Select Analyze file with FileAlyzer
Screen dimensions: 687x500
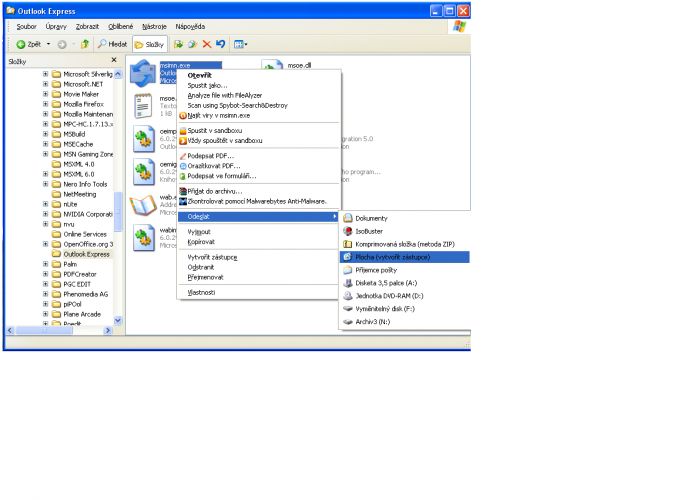click(259, 96)
